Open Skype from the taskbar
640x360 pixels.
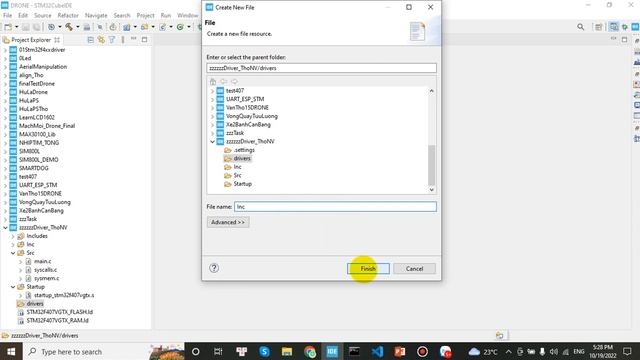coord(264,351)
